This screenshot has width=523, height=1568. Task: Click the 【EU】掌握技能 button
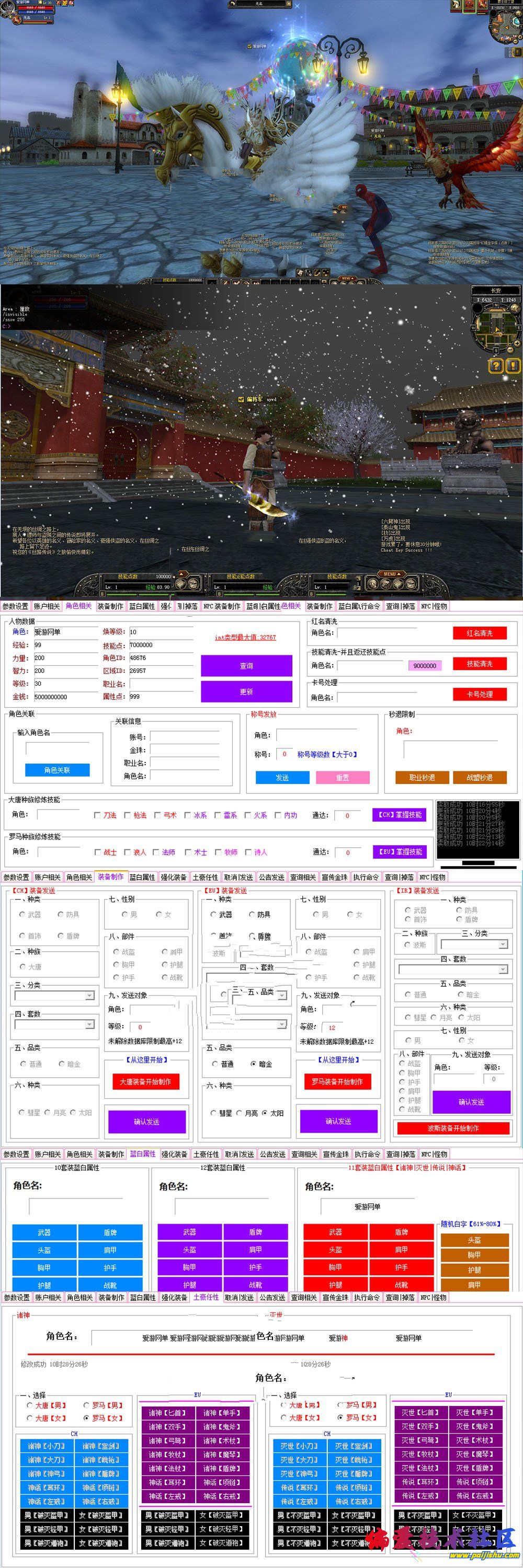[x=400, y=851]
